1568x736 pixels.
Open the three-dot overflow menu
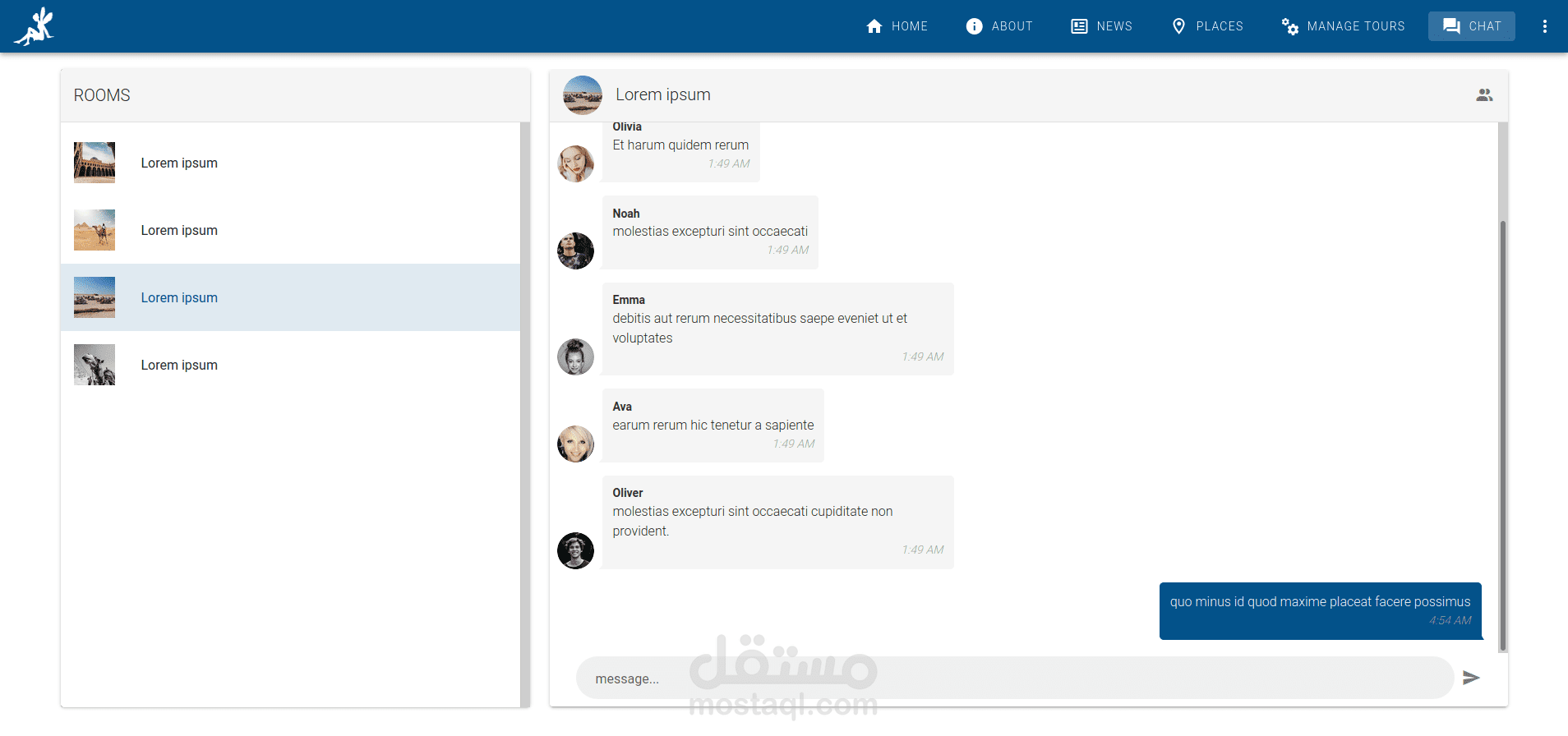click(x=1545, y=26)
